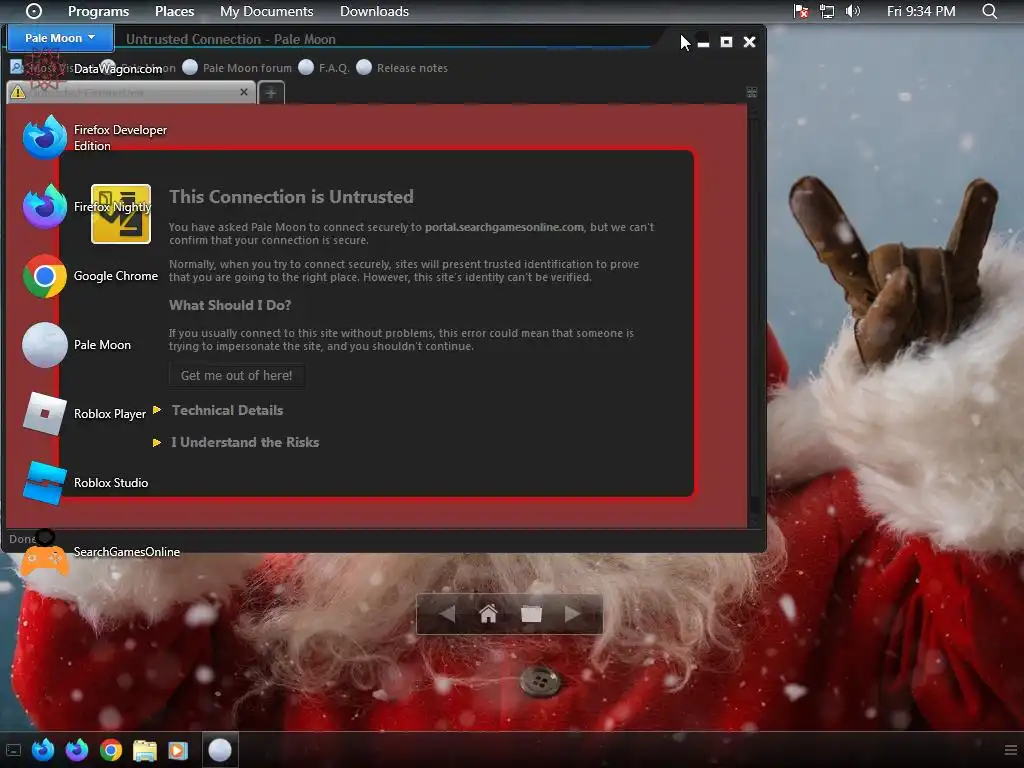The image size is (1024, 768).
Task: Select the Untrusted Connection tab
Action: pos(131,93)
